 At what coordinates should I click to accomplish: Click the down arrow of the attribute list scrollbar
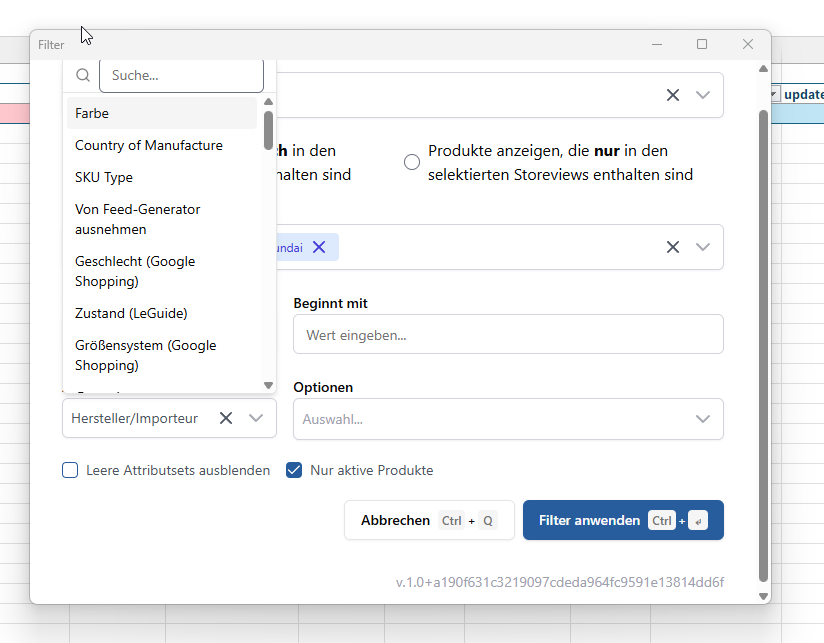268,384
